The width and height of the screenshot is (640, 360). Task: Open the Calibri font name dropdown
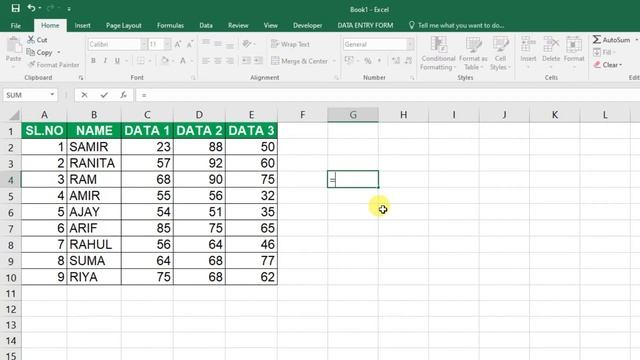pyautogui.click(x=144, y=44)
